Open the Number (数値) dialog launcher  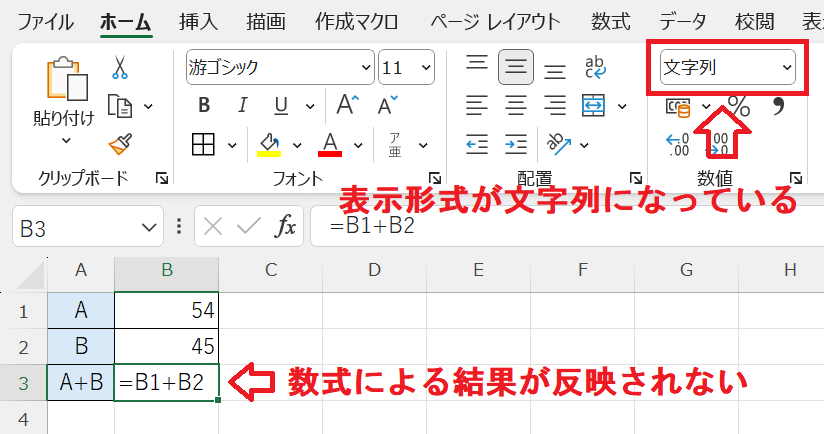point(796,179)
